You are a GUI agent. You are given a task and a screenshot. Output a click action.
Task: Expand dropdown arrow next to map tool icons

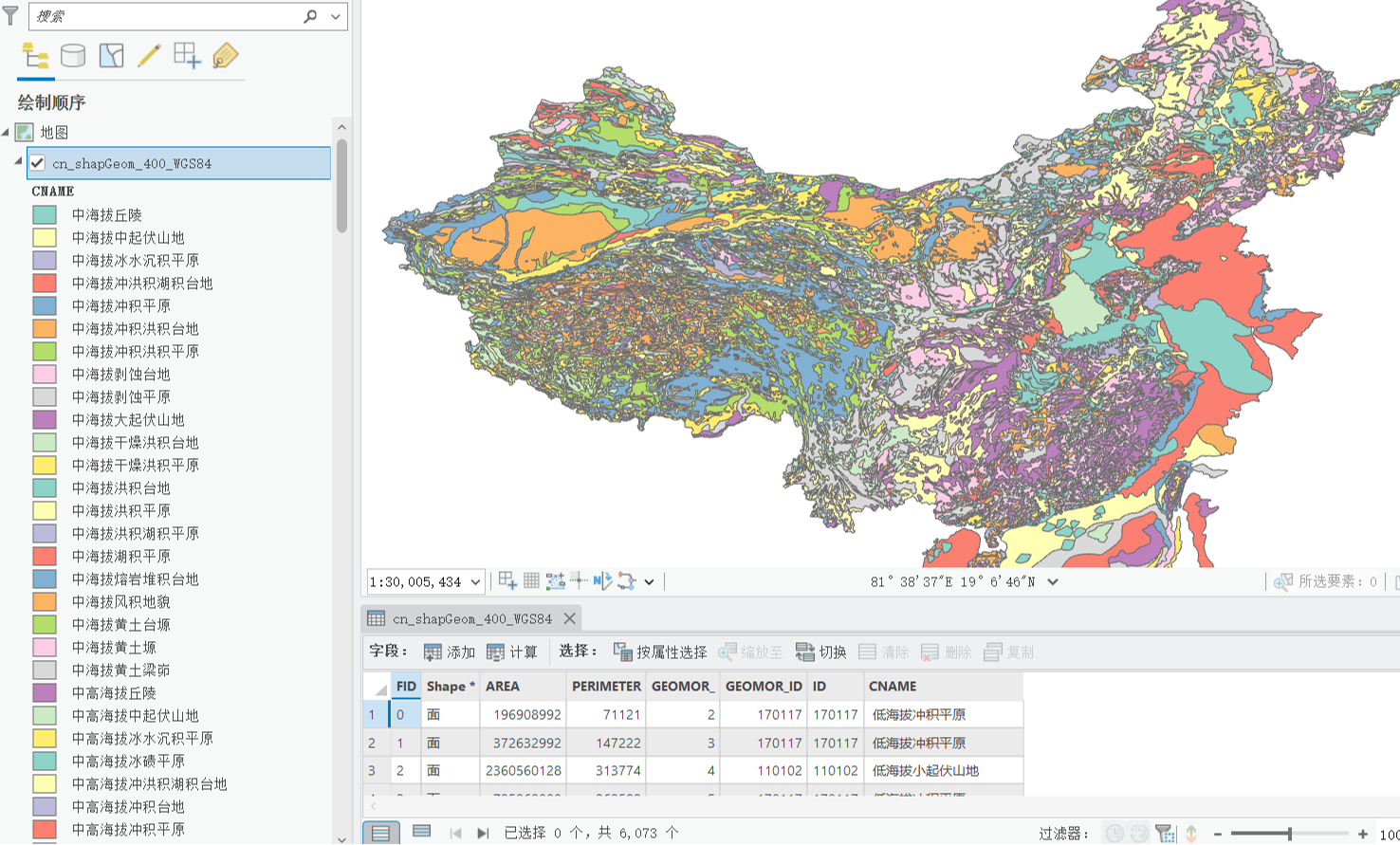click(x=649, y=581)
